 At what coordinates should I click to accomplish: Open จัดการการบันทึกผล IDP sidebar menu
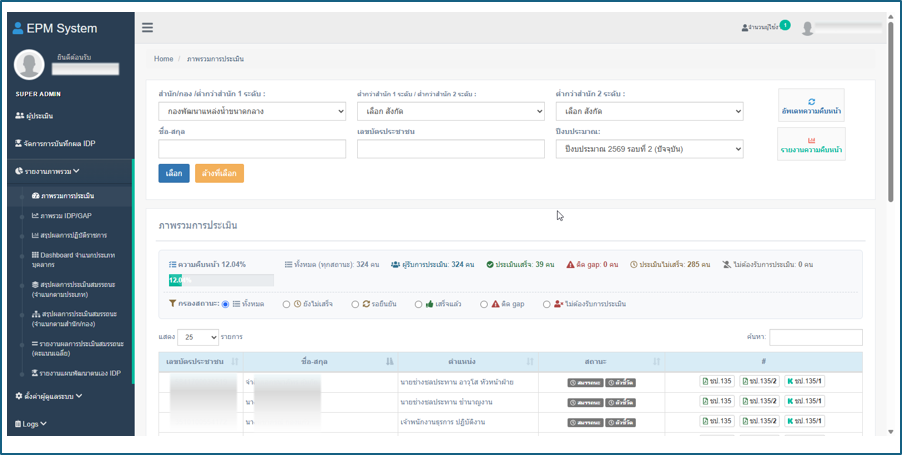click(55, 143)
